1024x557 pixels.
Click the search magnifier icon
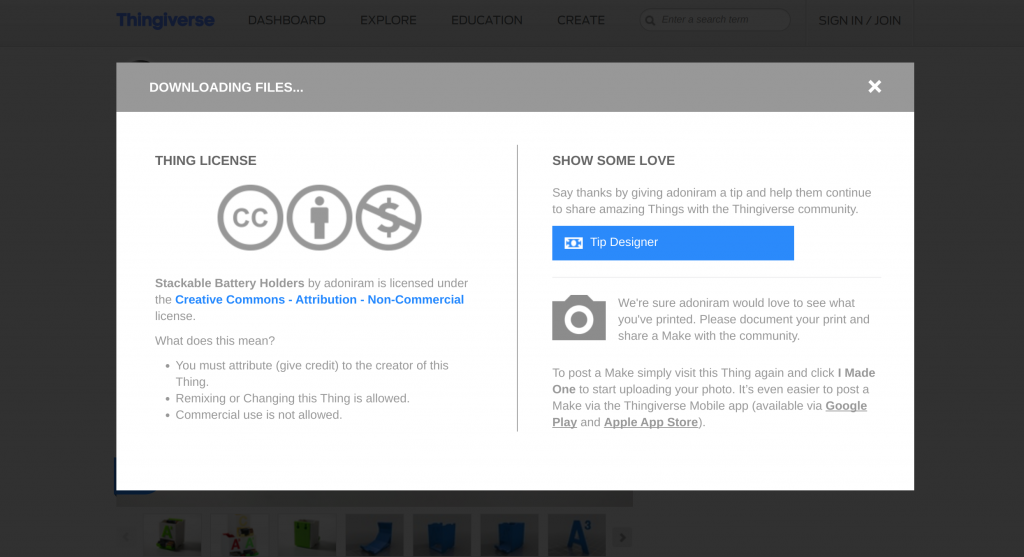click(x=650, y=21)
